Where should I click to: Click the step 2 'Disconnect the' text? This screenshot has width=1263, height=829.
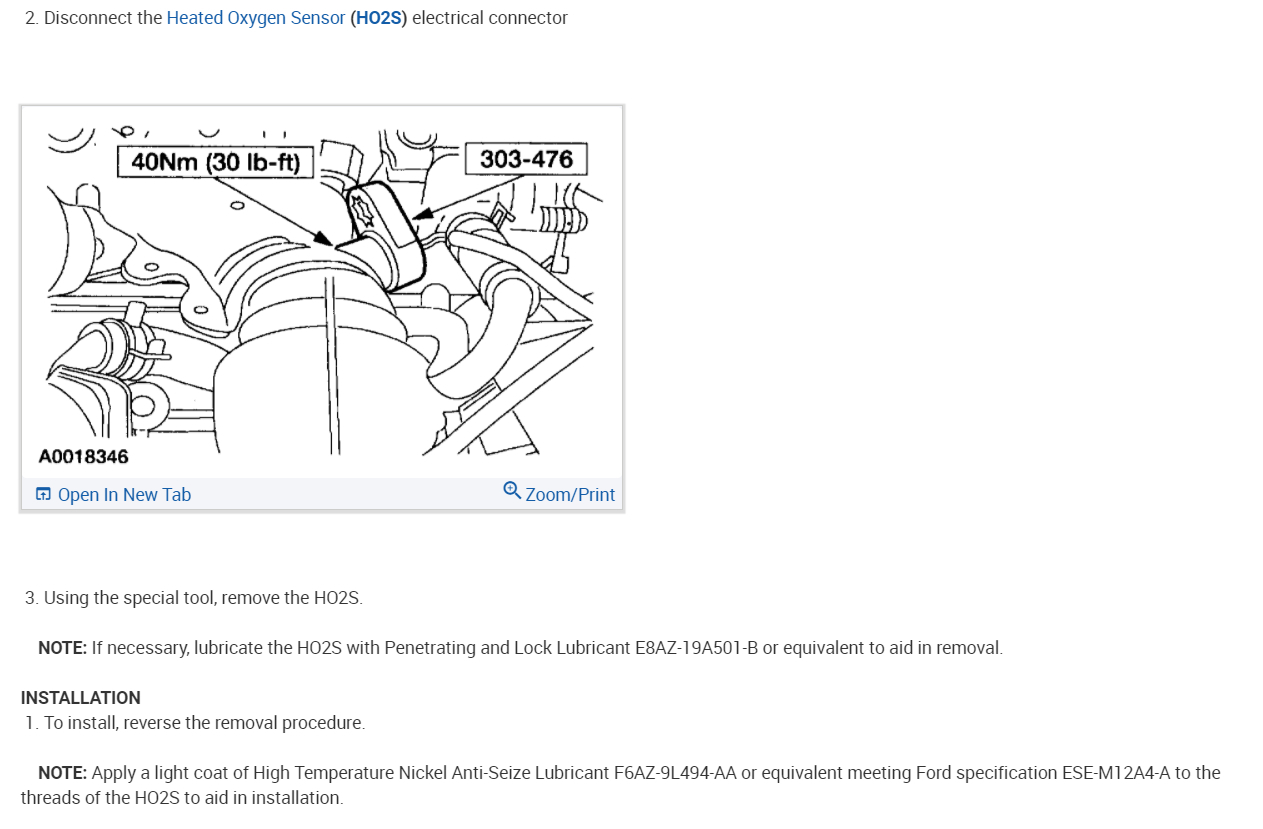(x=103, y=18)
